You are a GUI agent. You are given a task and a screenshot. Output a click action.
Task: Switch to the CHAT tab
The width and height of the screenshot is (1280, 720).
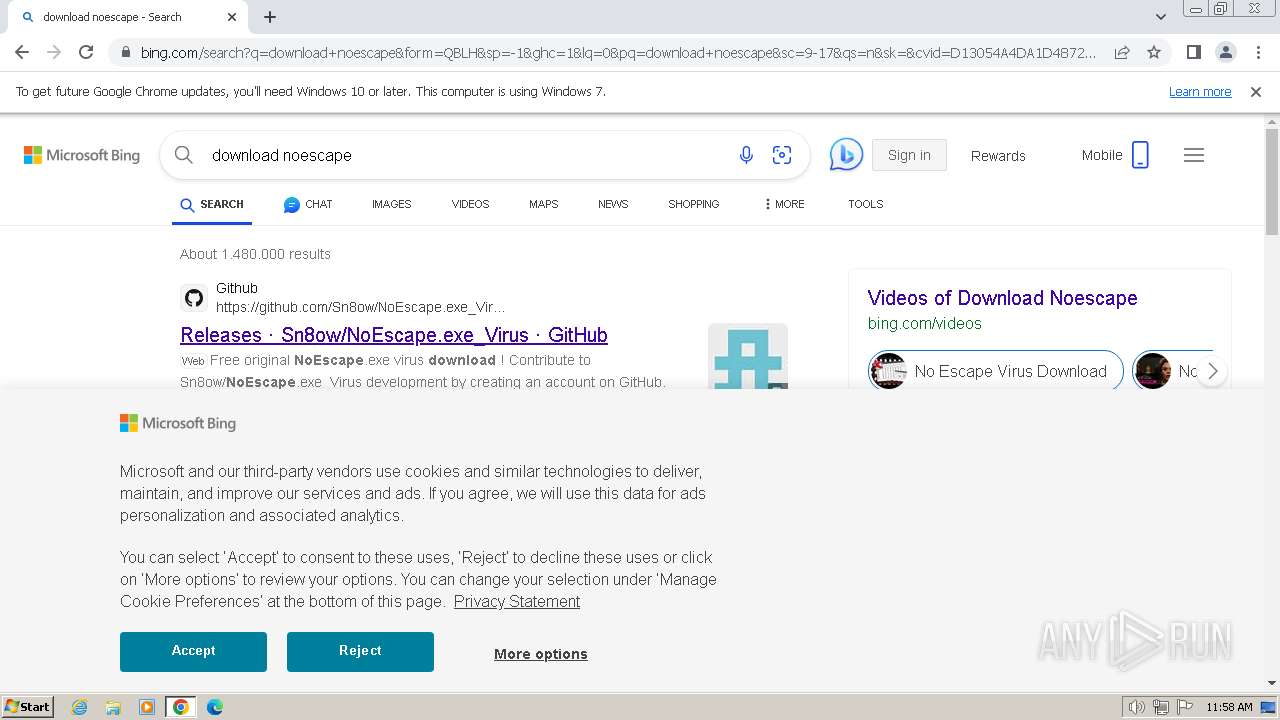click(308, 204)
